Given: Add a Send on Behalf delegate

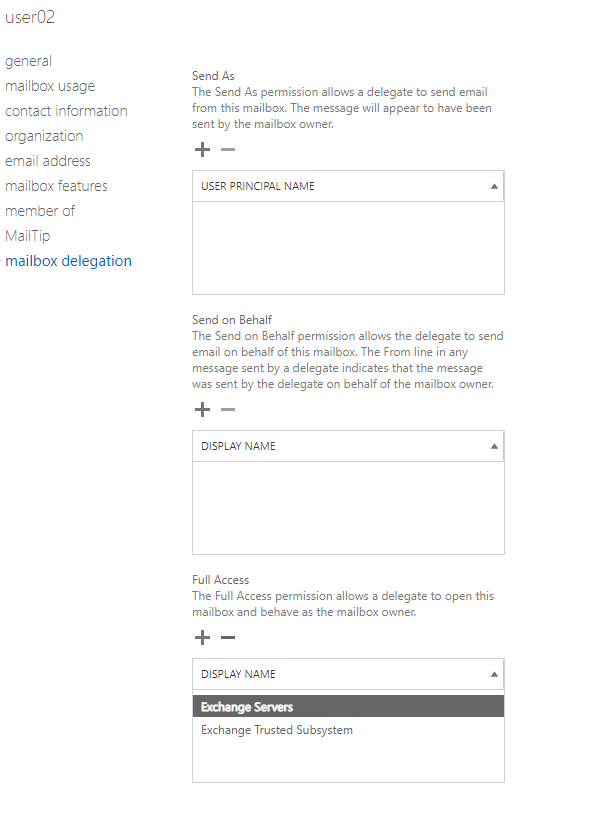Looking at the screenshot, I should tap(202, 409).
